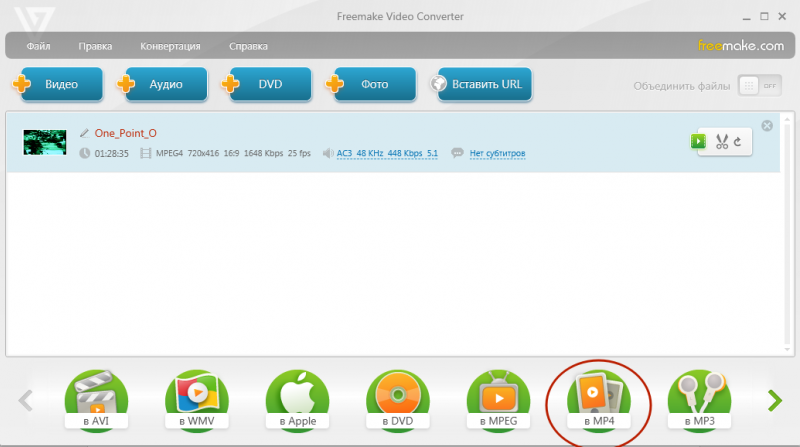Click the file list vertical scrollbar

pos(787,234)
